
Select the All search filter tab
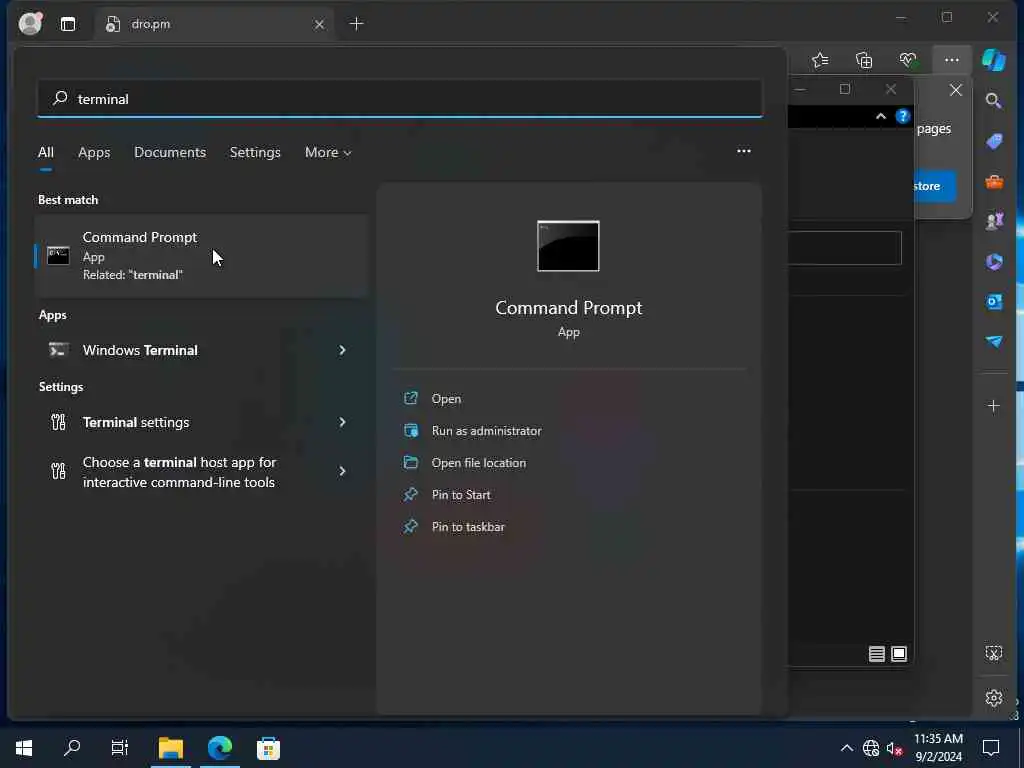[46, 152]
